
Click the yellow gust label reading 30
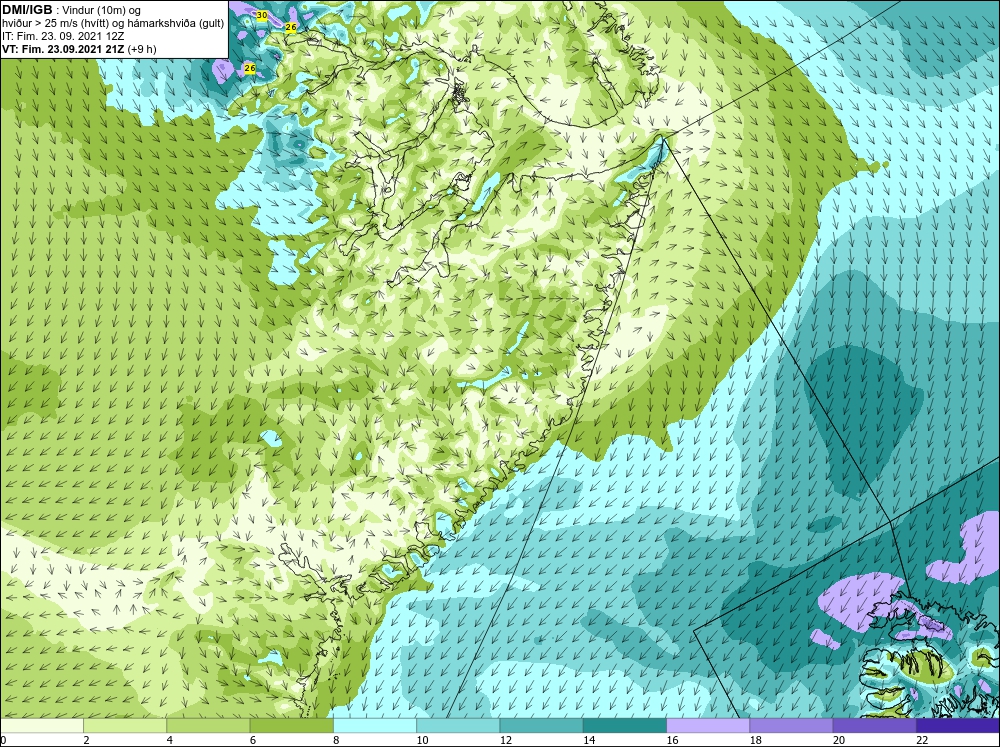261,15
